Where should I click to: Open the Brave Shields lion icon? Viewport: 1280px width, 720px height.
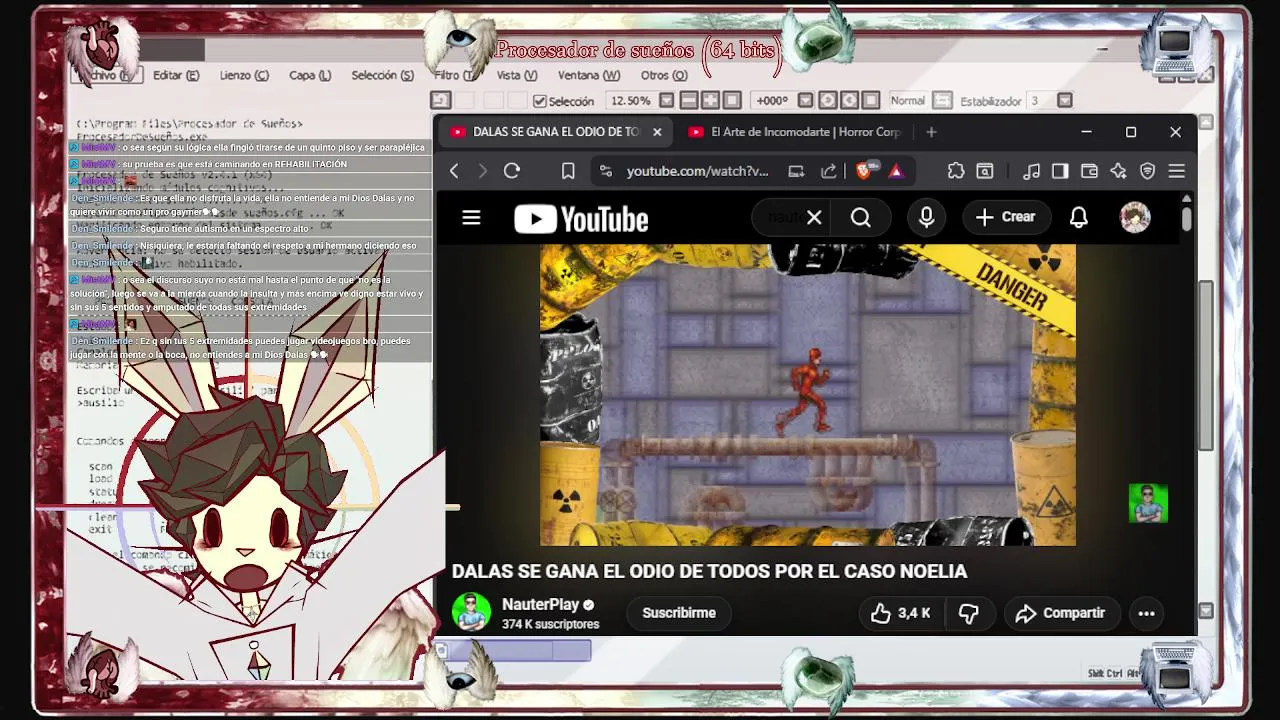point(864,171)
